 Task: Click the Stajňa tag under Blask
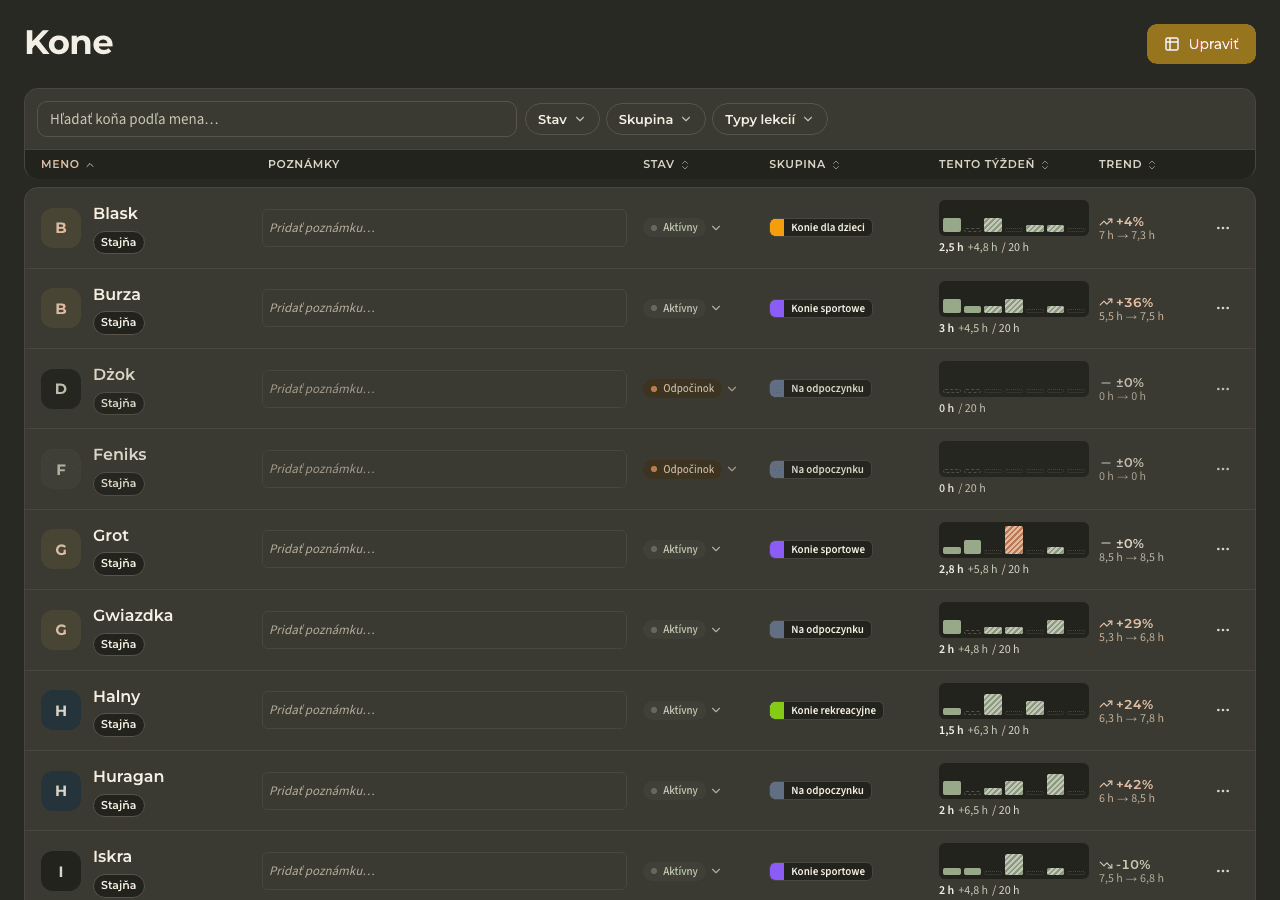[x=119, y=243]
